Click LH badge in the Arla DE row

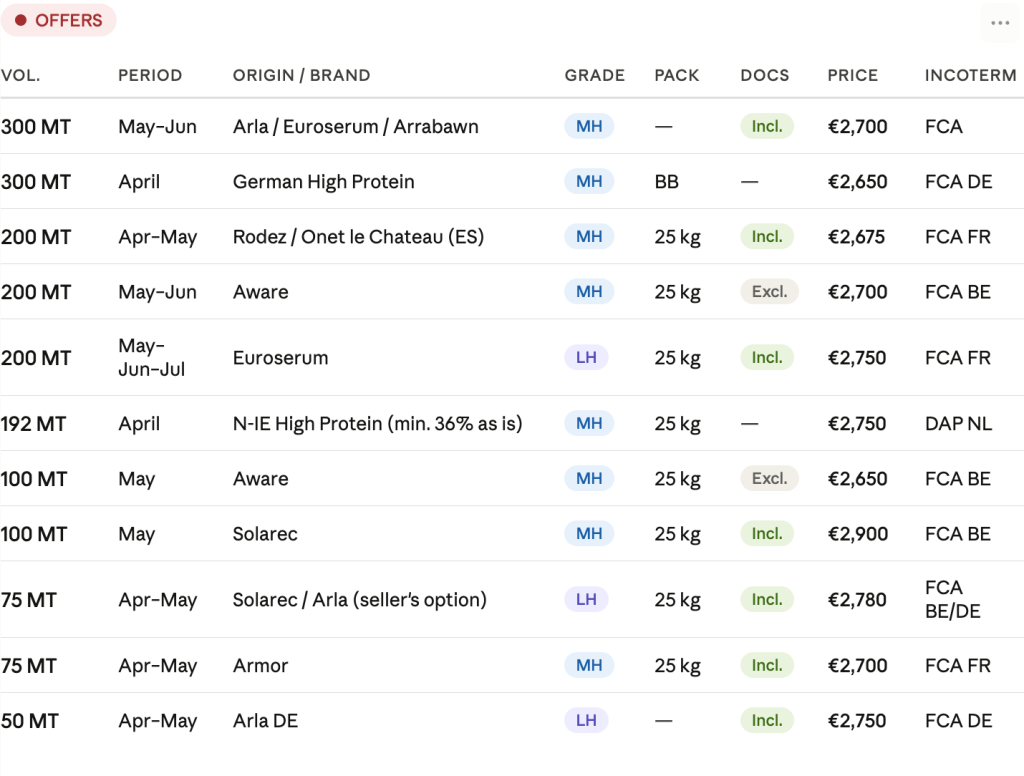[586, 720]
